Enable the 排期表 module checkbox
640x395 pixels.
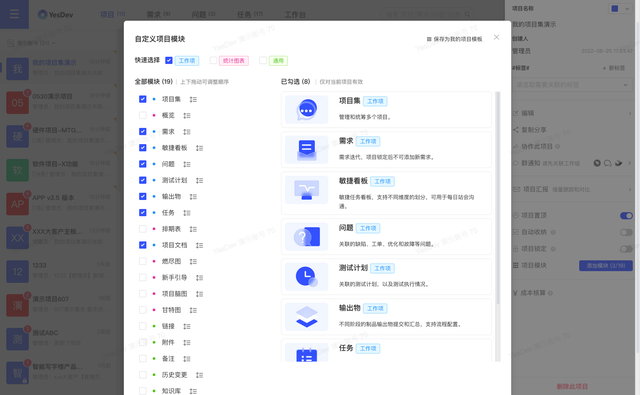click(x=142, y=229)
